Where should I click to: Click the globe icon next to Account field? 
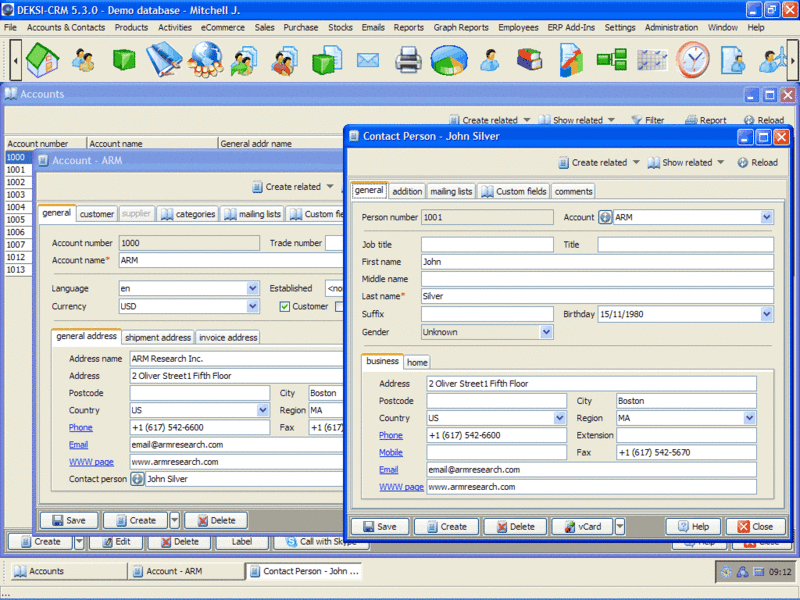[605, 217]
